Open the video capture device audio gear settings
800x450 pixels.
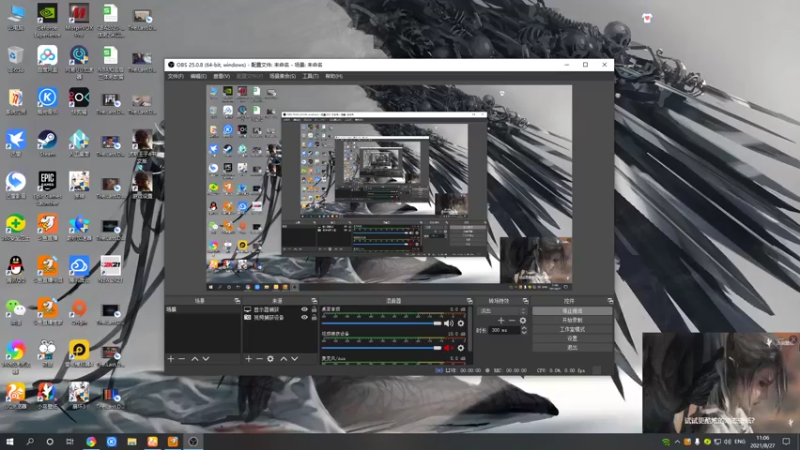(x=461, y=347)
